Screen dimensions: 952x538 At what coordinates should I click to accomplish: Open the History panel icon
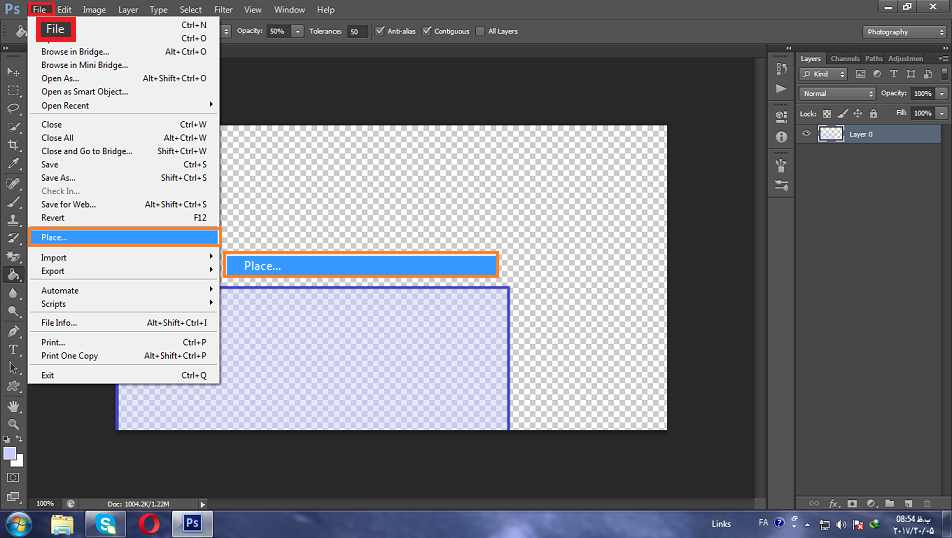[781, 69]
